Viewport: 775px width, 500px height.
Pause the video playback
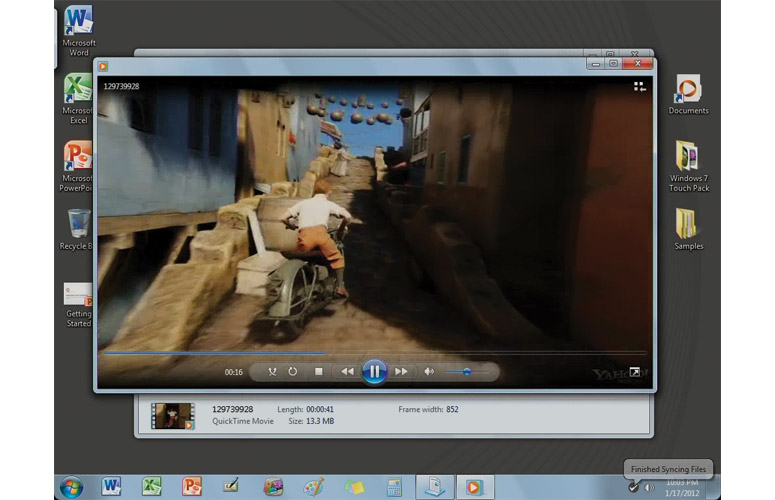coord(374,372)
